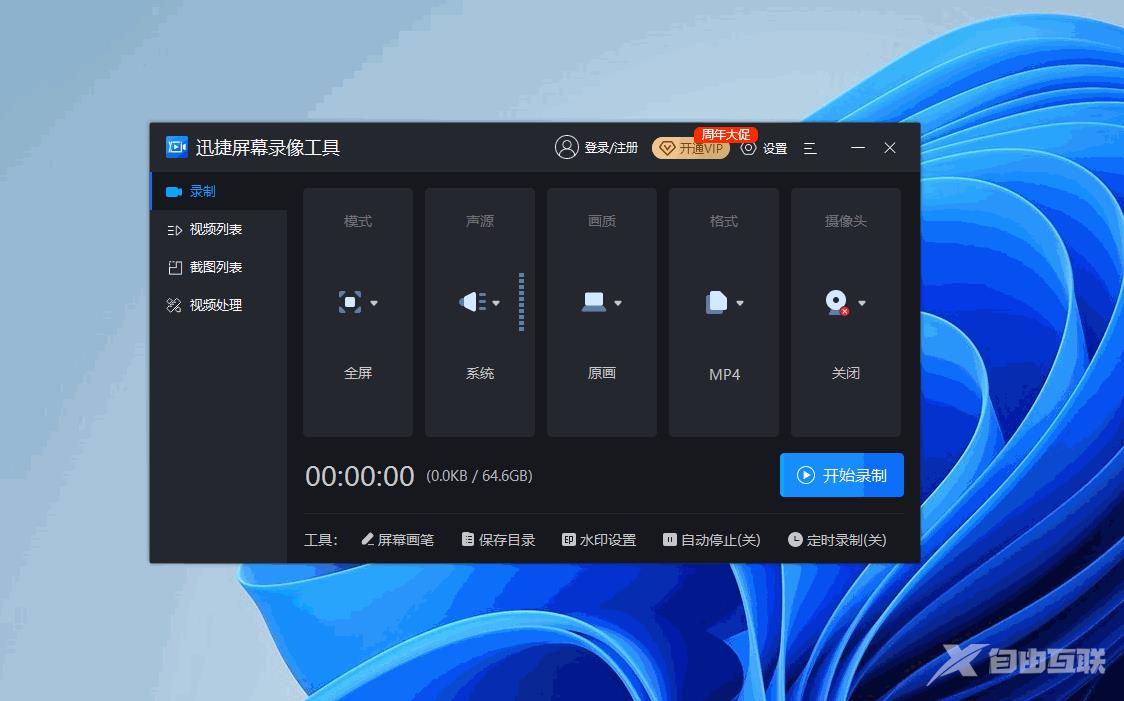Open the 视频列表 sidebar tab
This screenshot has height=701, width=1124.
(x=219, y=229)
